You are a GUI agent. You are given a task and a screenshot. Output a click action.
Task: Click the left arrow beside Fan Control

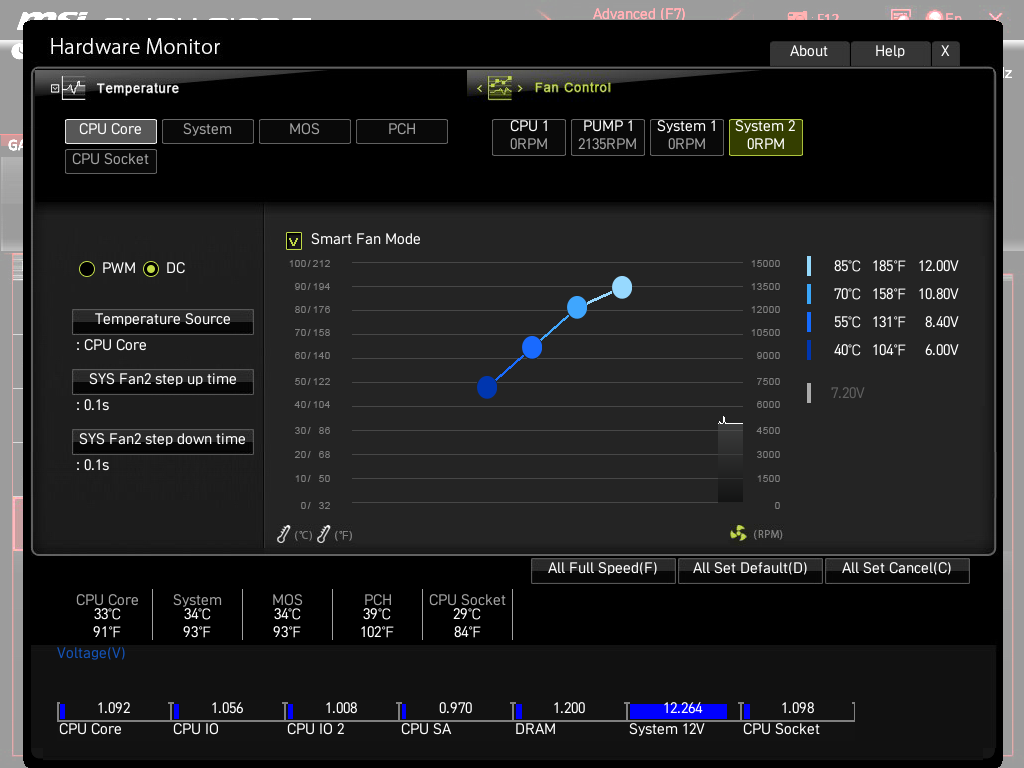pos(479,88)
